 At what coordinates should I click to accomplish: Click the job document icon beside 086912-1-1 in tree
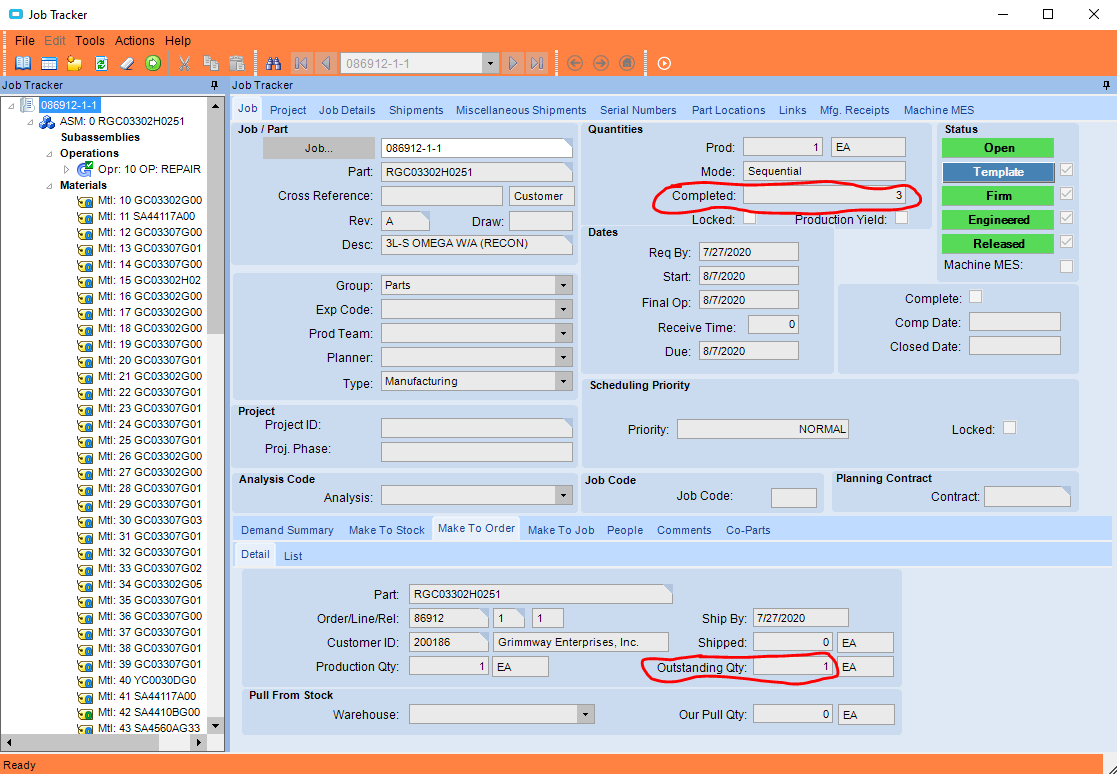tap(27, 105)
